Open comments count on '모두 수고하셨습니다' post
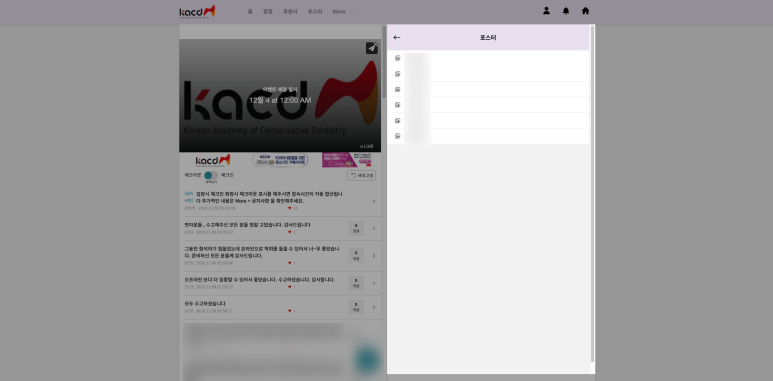Image resolution: width=773 pixels, height=381 pixels. click(356, 307)
